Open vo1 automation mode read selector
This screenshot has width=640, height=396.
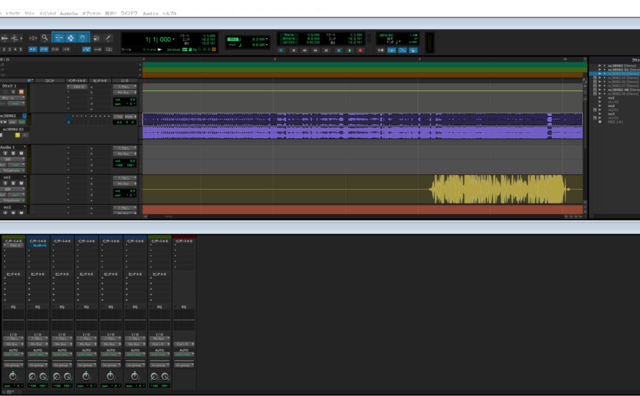[17, 195]
